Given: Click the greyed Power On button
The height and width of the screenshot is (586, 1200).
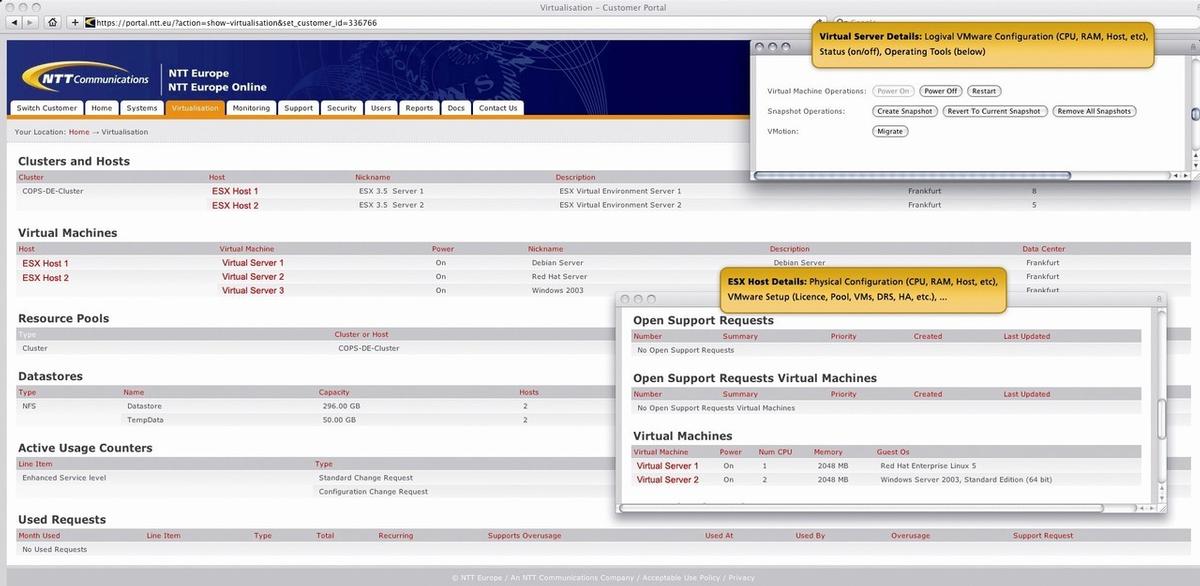Looking at the screenshot, I should tap(893, 91).
